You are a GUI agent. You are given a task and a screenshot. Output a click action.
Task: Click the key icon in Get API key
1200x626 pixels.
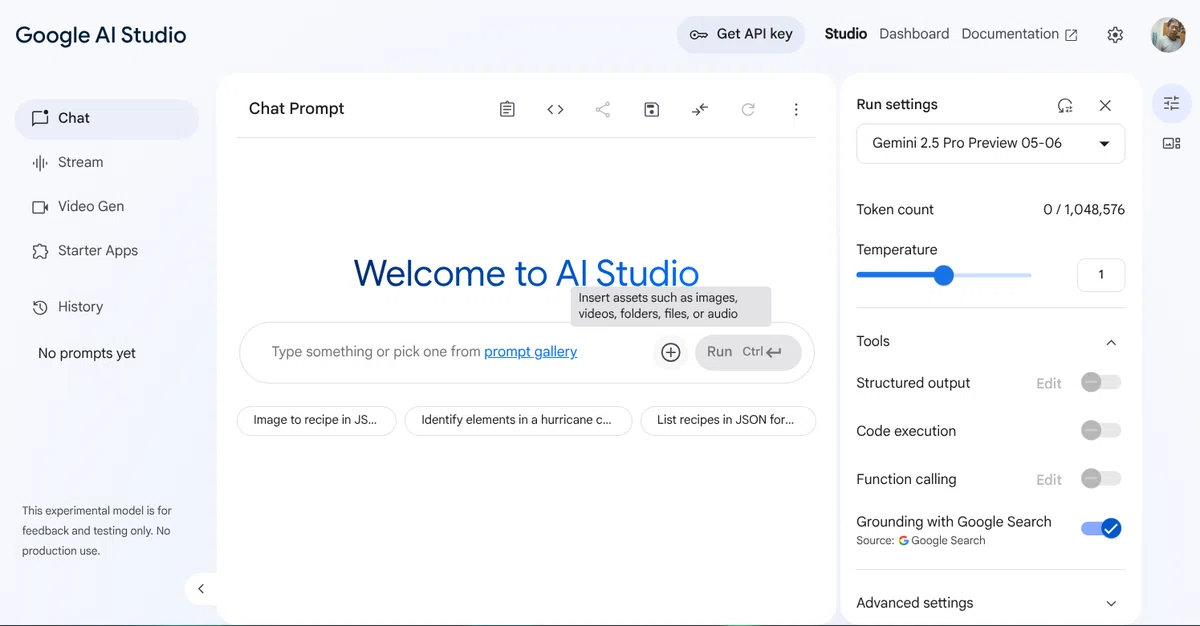[698, 34]
